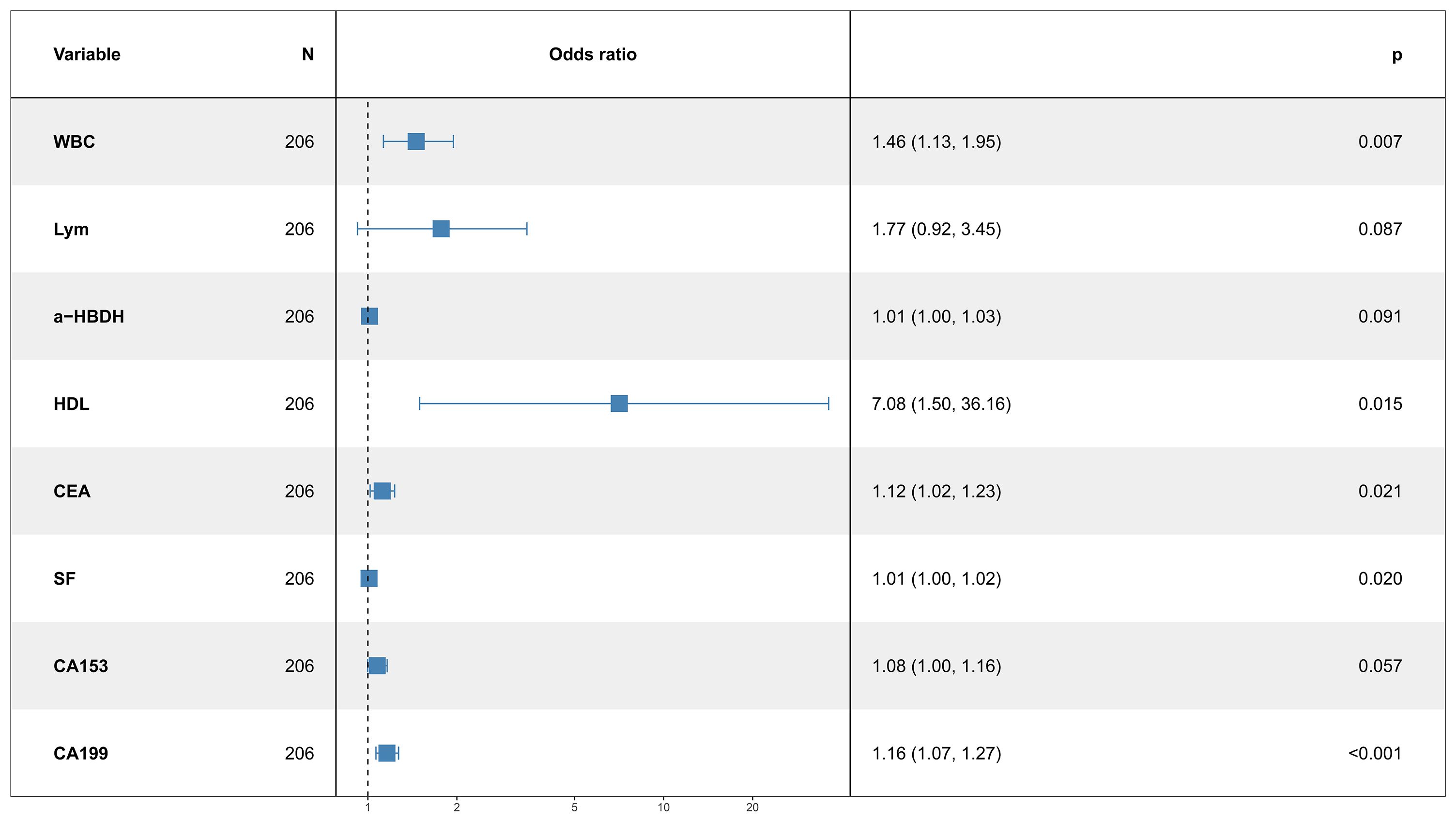
Task: Click the HDL variable label
Action: (x=71, y=403)
